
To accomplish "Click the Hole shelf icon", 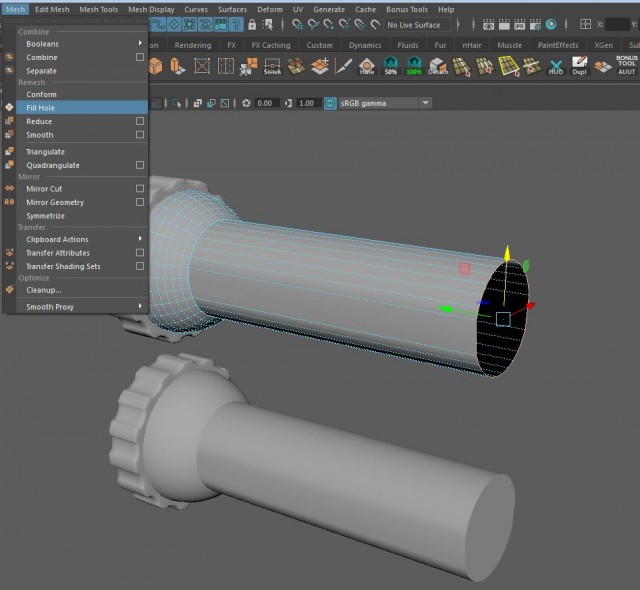I will point(367,66).
